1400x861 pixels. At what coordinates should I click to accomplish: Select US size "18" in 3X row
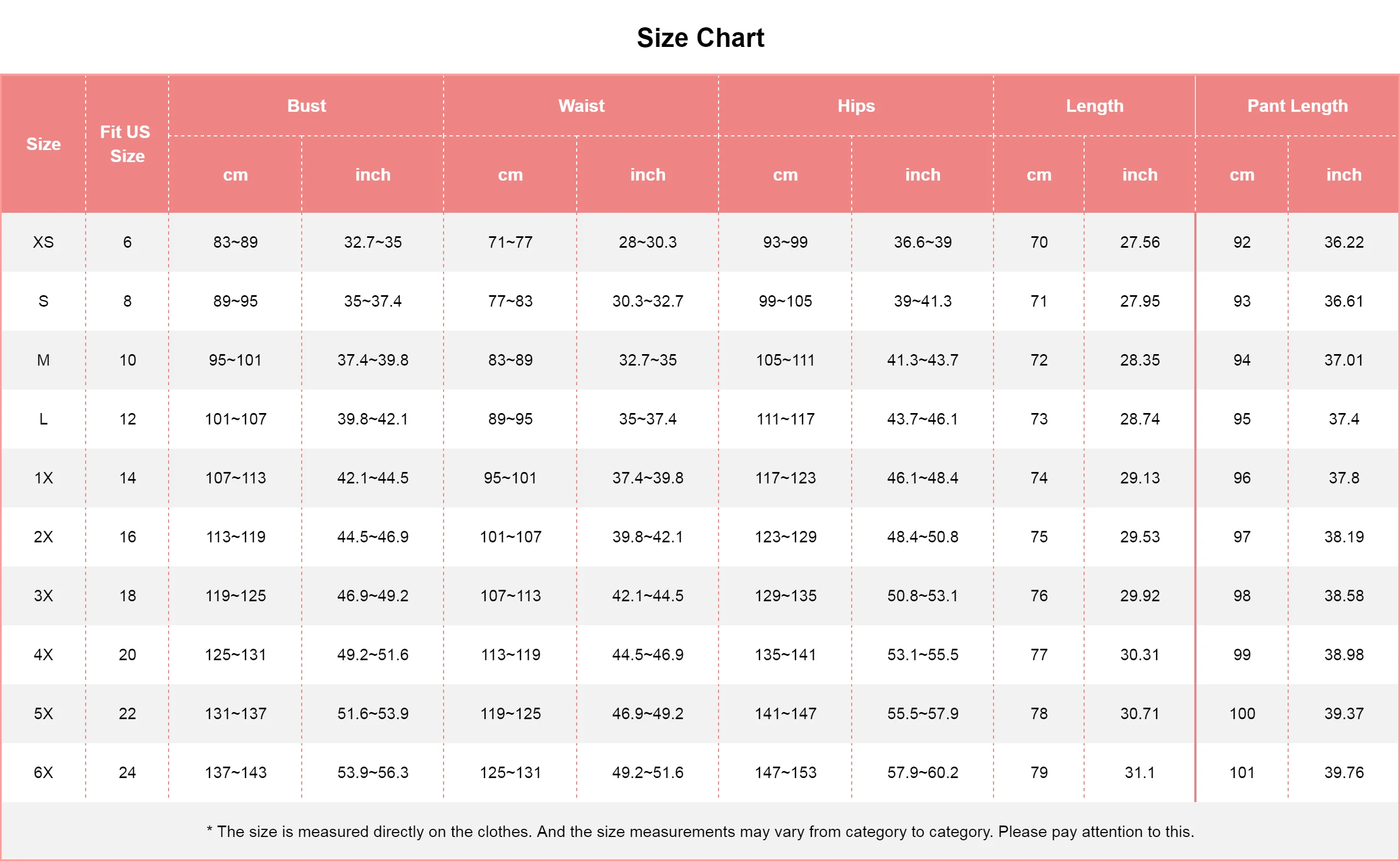click(x=128, y=596)
